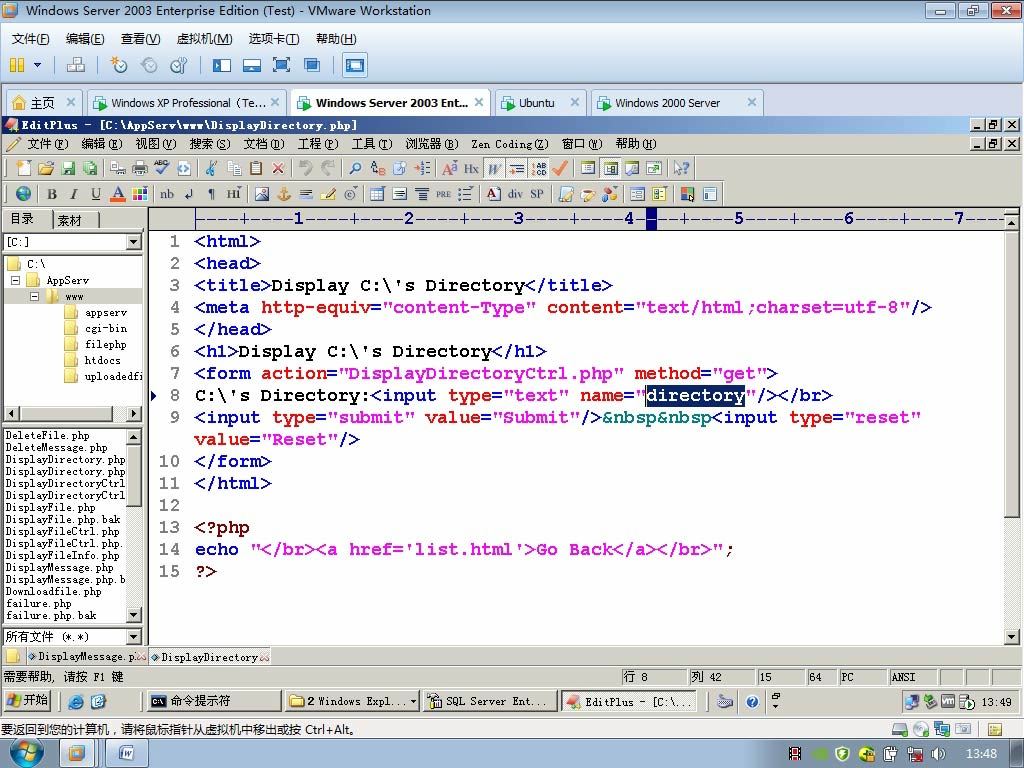
Task: Open the VMware pause button dropdown arrow
Action: coord(37,65)
